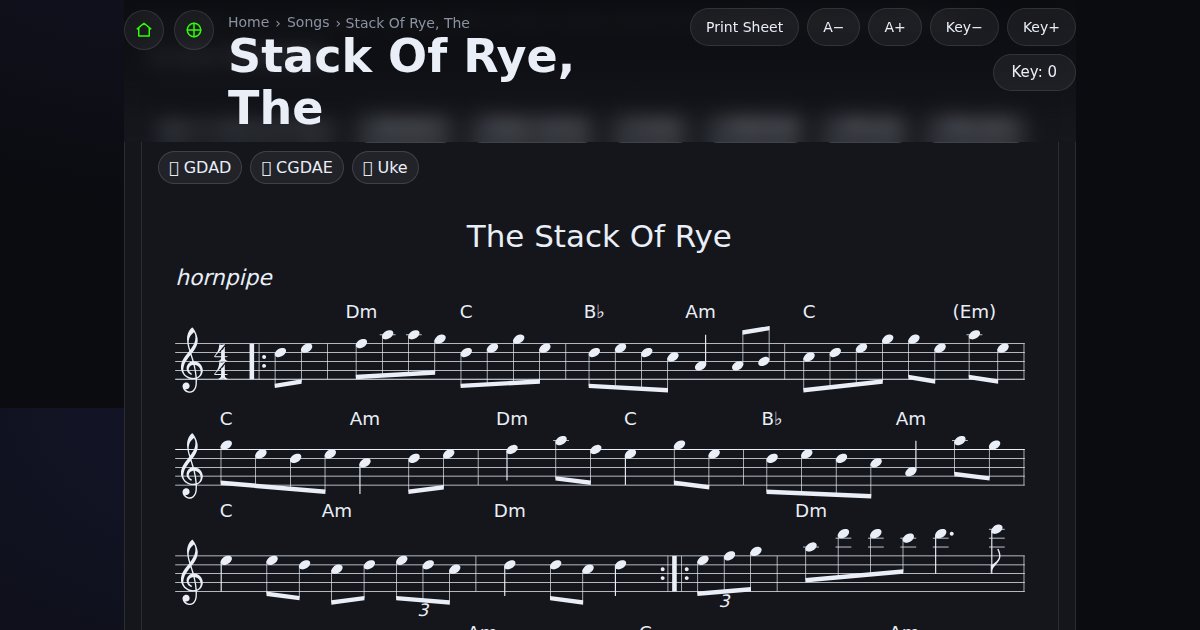Click the green crosshair circle icon button

coord(194,30)
